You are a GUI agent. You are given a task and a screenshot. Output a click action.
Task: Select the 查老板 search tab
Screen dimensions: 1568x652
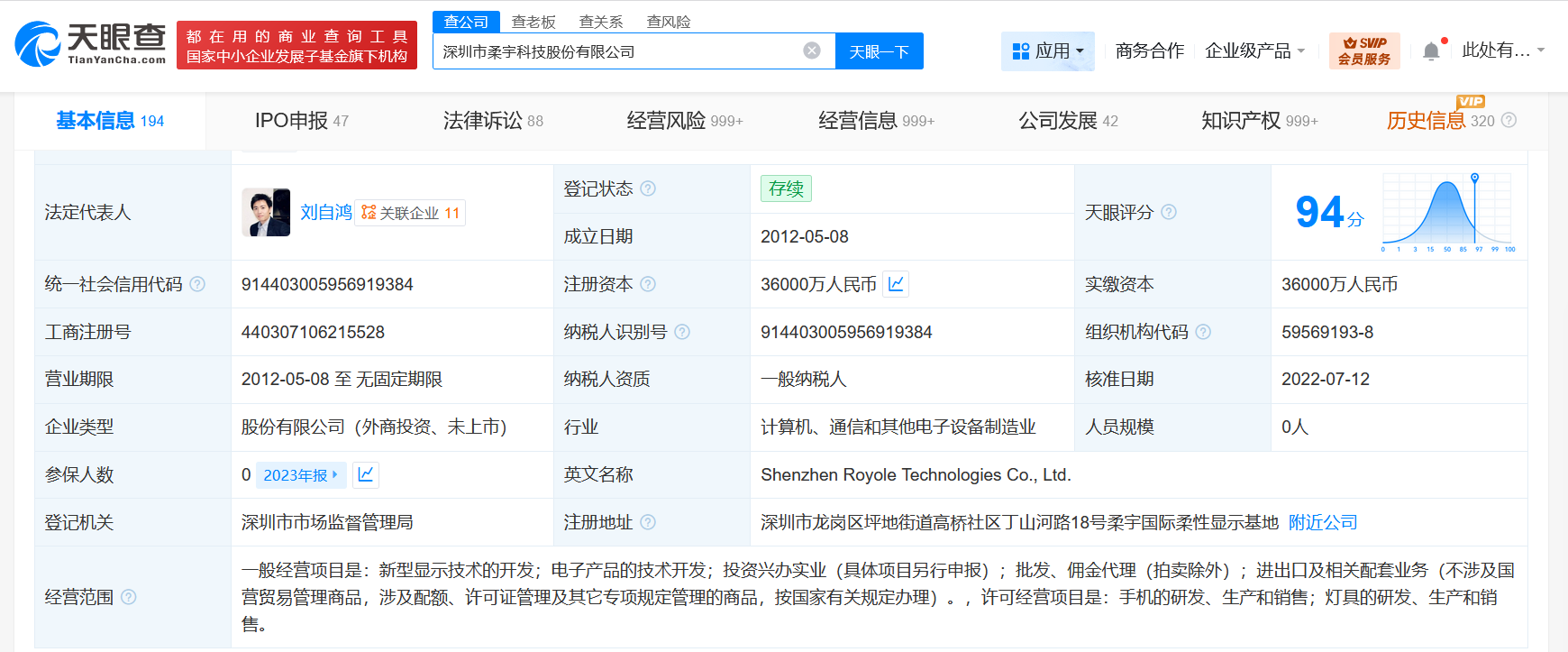[x=533, y=22]
